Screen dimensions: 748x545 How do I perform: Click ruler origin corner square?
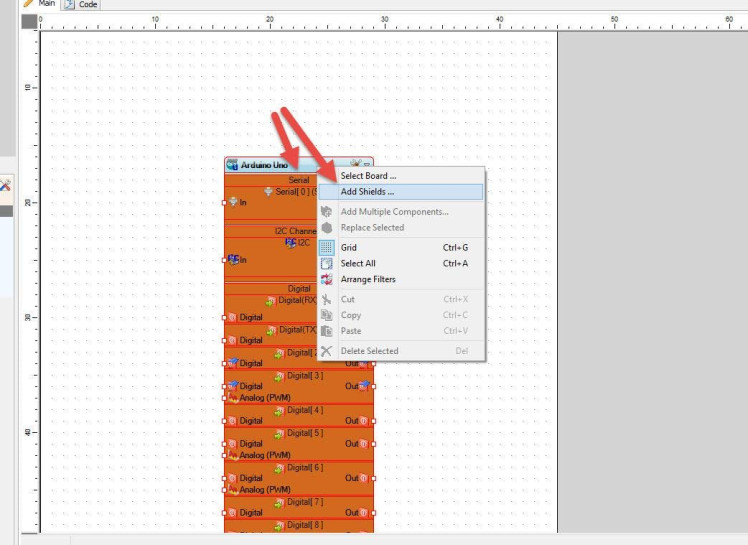click(x=30, y=20)
